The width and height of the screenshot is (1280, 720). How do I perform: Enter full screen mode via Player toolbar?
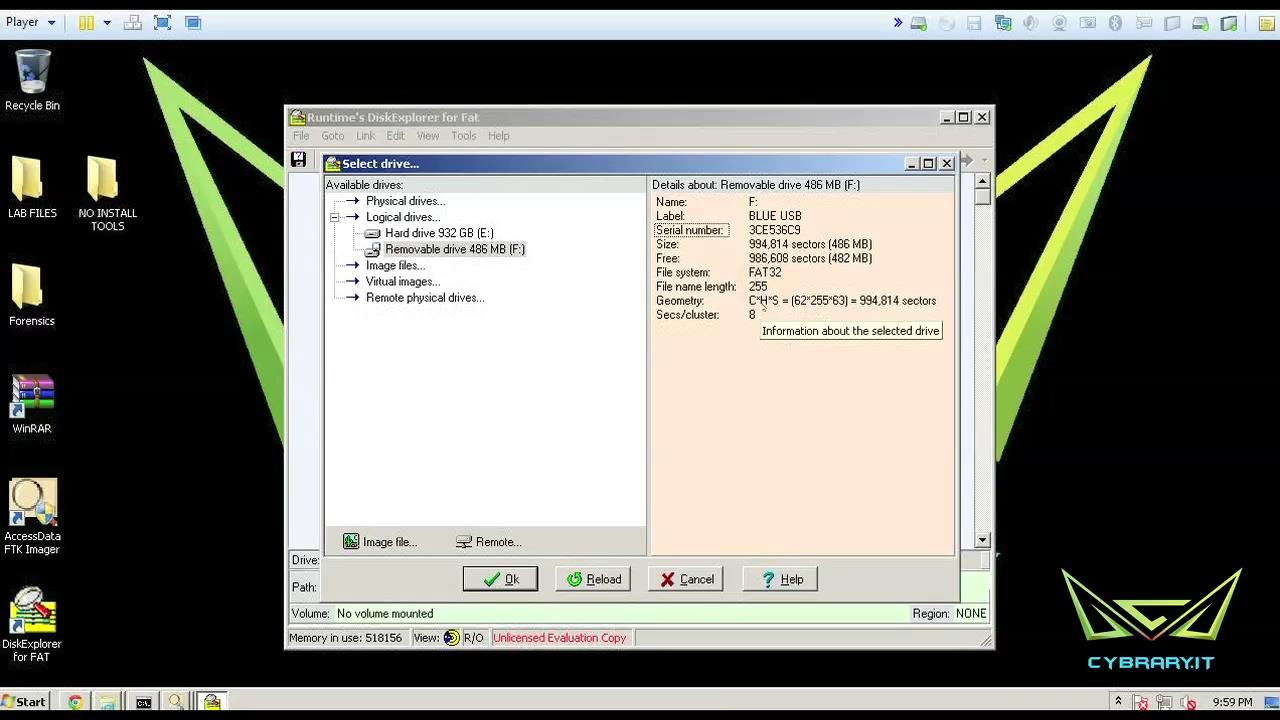[163, 22]
